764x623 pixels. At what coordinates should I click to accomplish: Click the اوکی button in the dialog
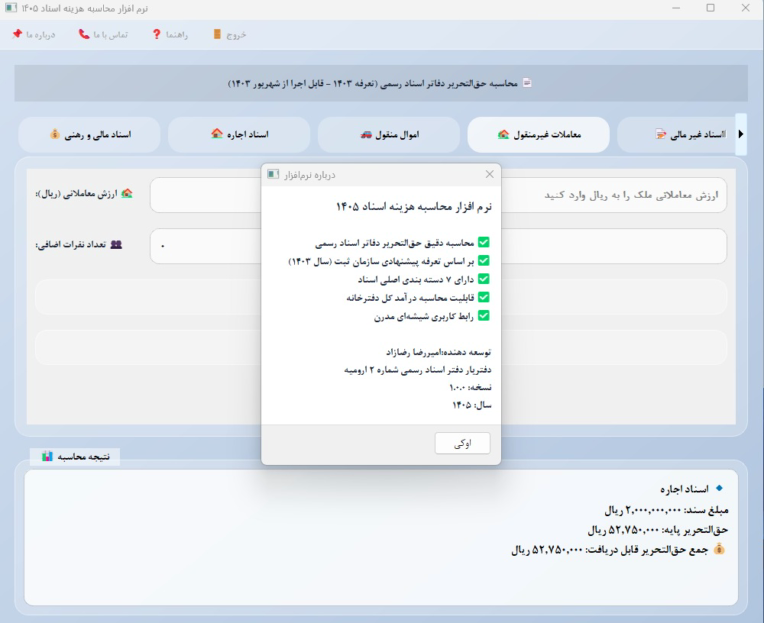point(462,443)
